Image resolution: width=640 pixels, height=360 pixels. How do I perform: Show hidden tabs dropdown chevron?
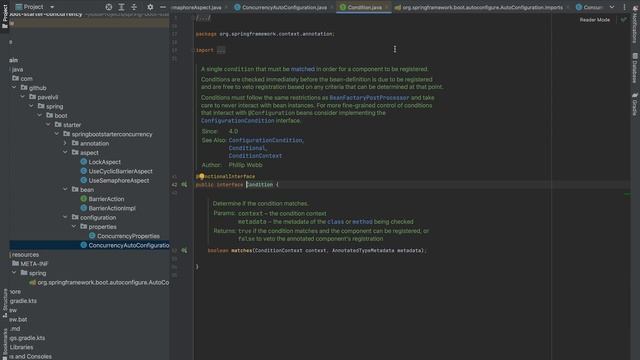612,7
